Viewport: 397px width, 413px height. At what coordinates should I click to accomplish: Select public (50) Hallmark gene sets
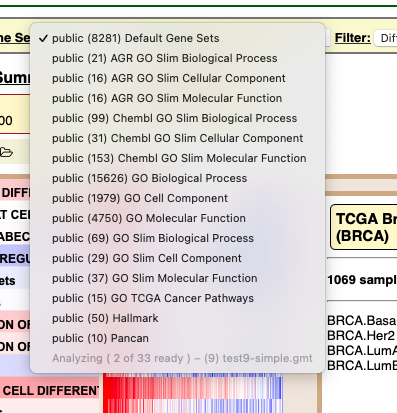177,318
